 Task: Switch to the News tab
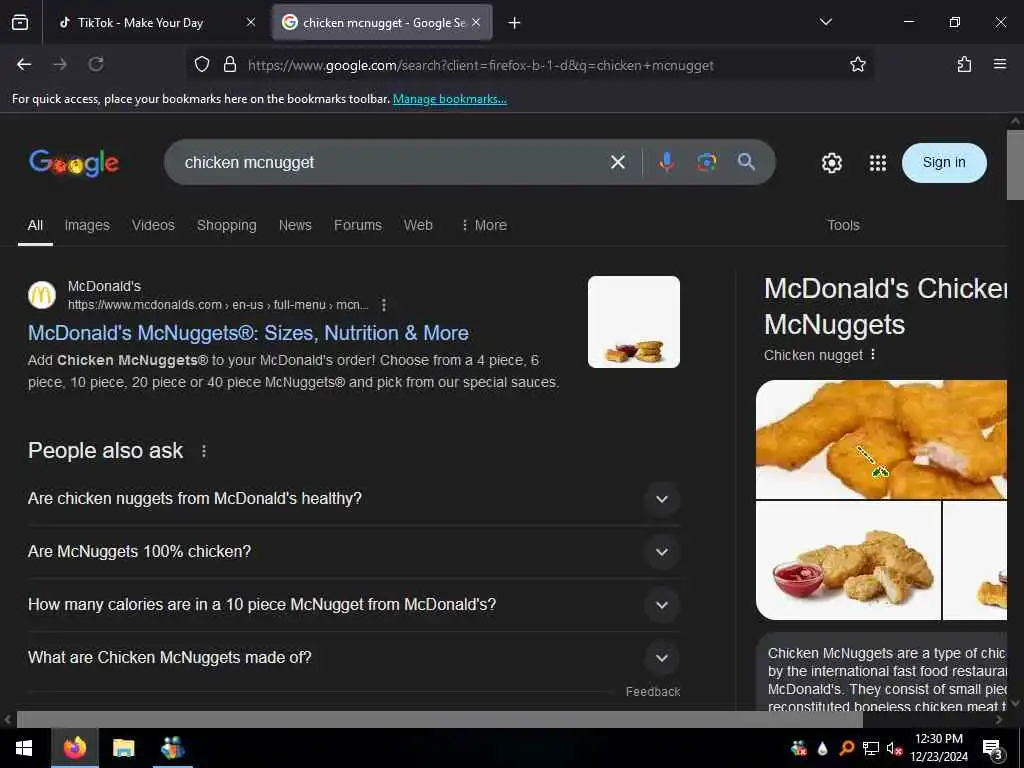tap(295, 225)
